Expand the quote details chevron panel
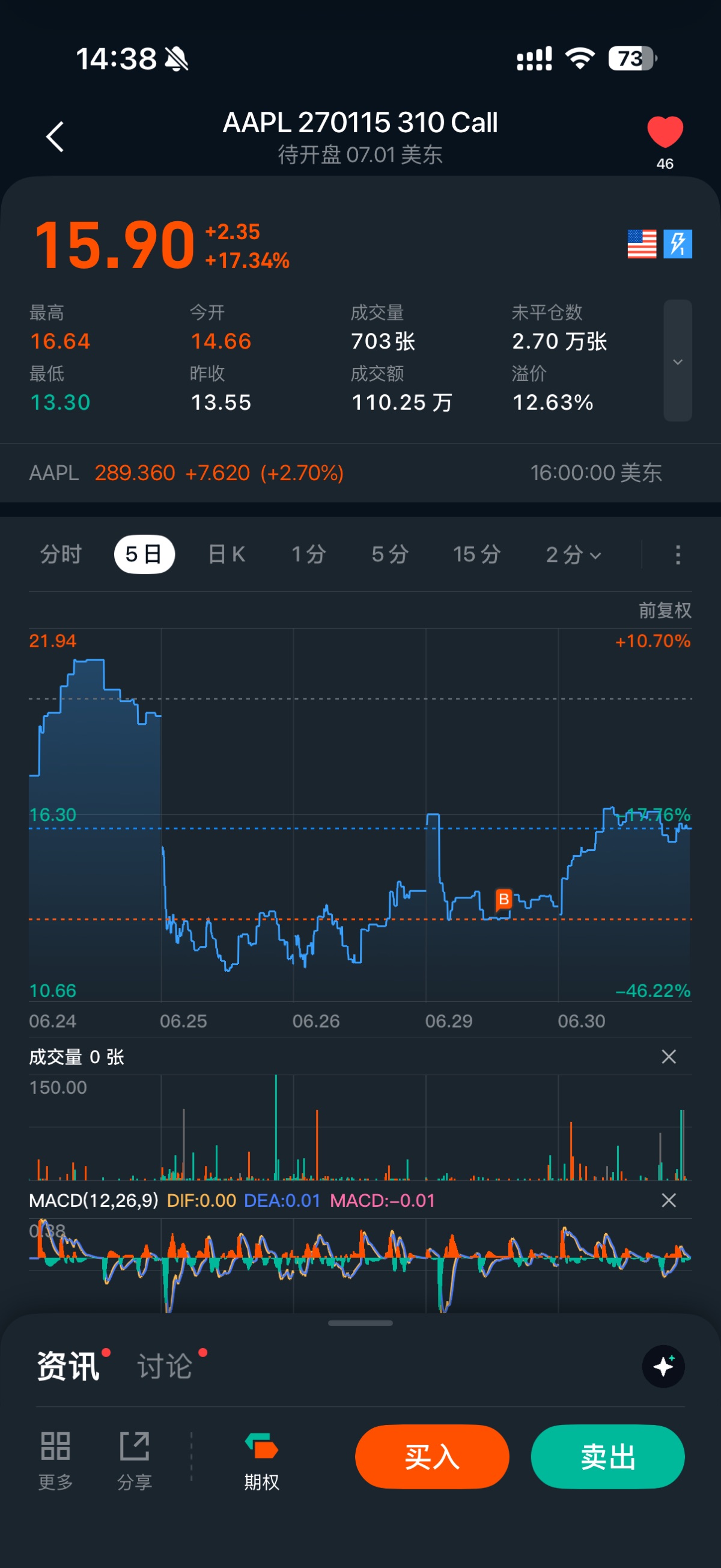Image resolution: width=721 pixels, height=1568 pixels. coord(678,361)
